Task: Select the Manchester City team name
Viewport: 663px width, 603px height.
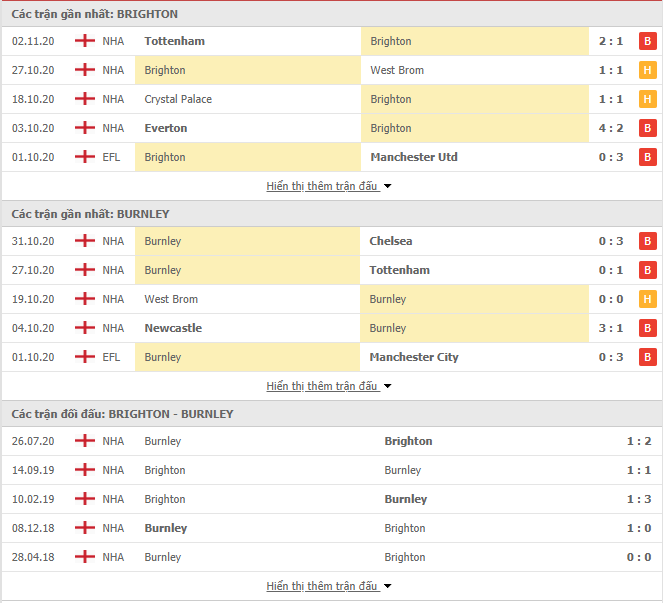Action: coord(414,357)
